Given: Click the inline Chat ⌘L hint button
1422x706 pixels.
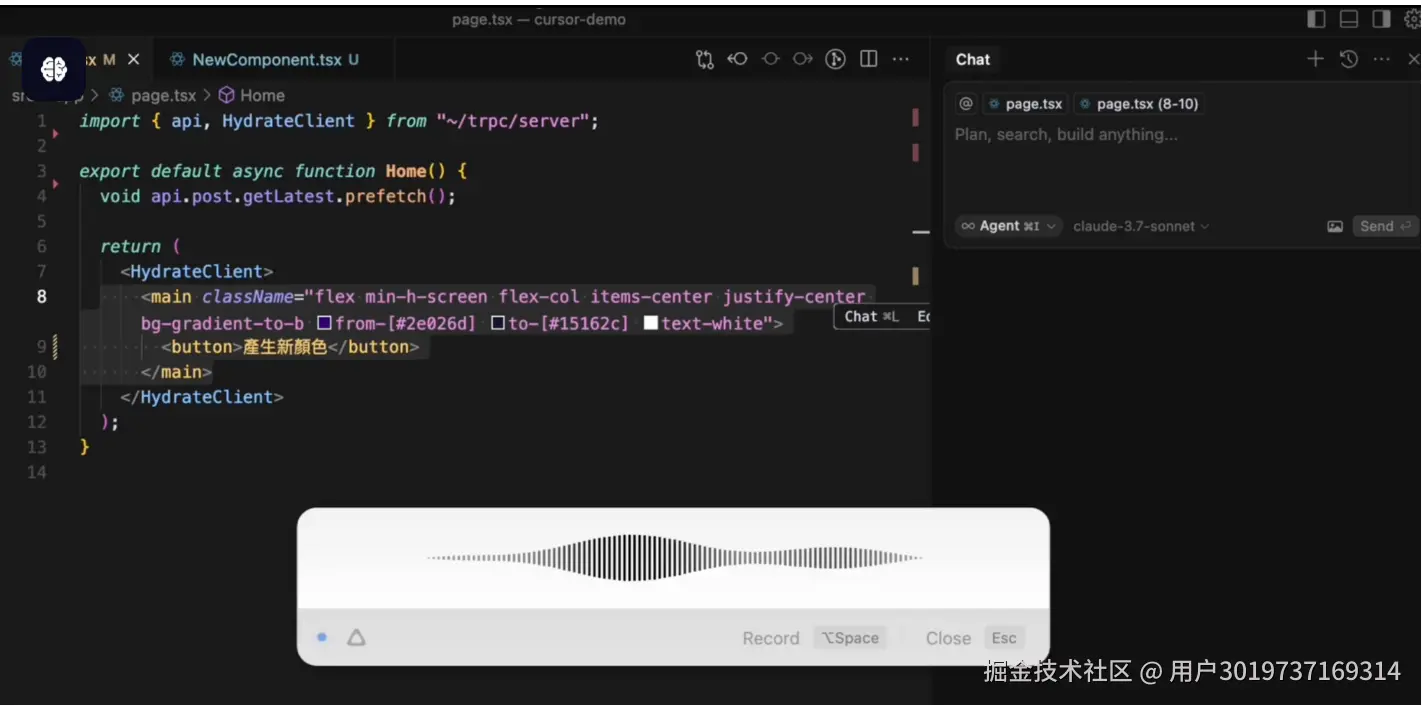Looking at the screenshot, I should click(873, 317).
